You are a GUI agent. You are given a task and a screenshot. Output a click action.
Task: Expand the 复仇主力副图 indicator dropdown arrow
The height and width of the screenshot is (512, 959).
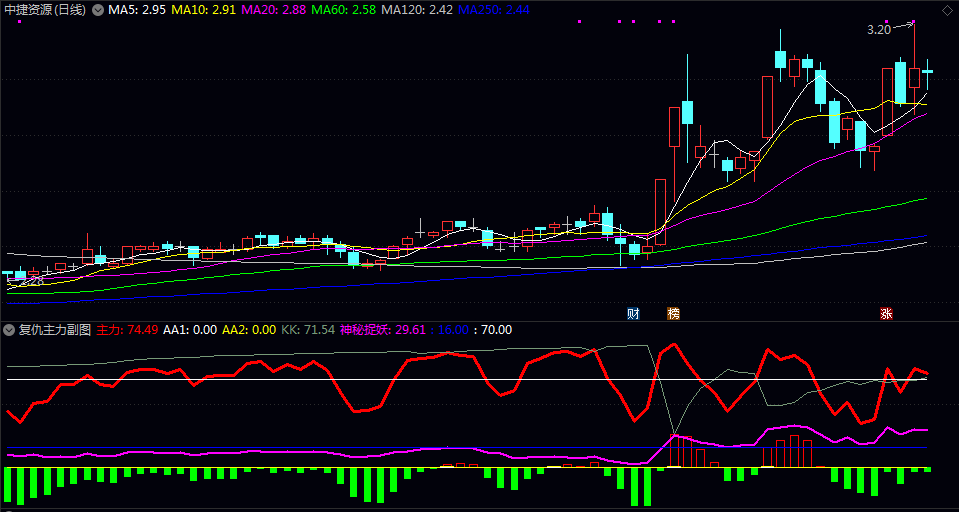coord(9,329)
